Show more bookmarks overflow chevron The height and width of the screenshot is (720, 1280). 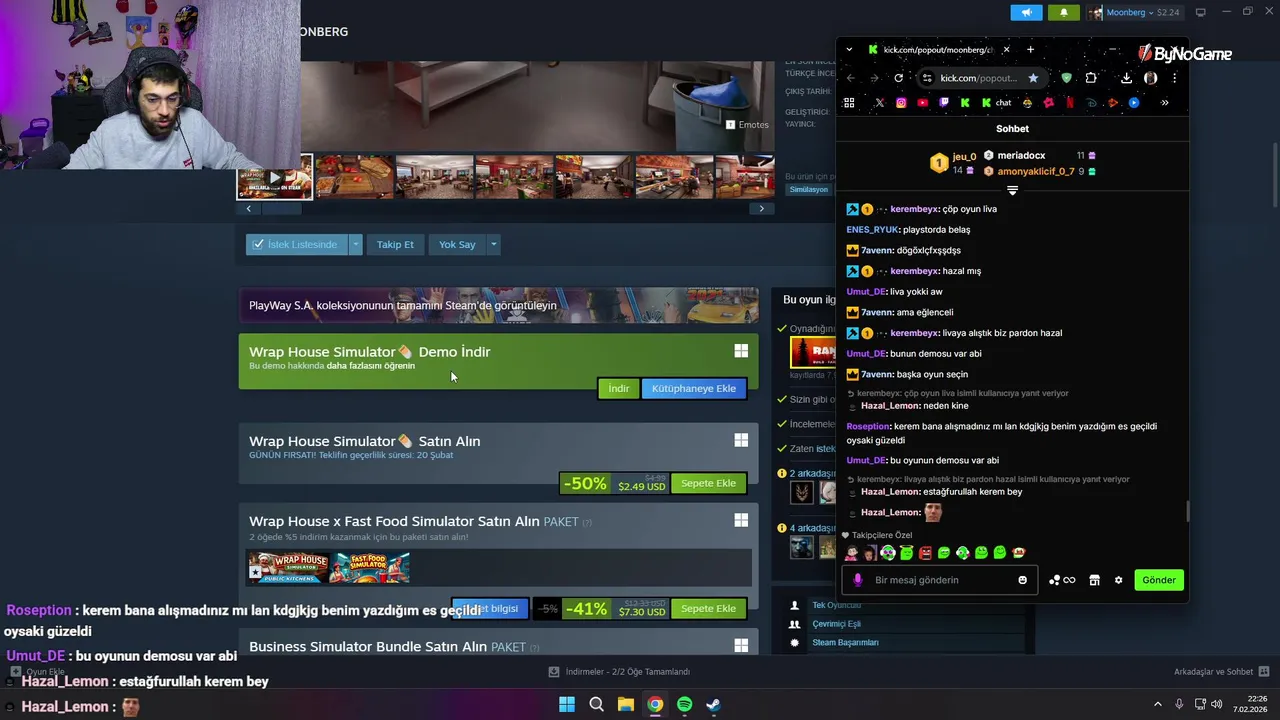click(x=1164, y=102)
